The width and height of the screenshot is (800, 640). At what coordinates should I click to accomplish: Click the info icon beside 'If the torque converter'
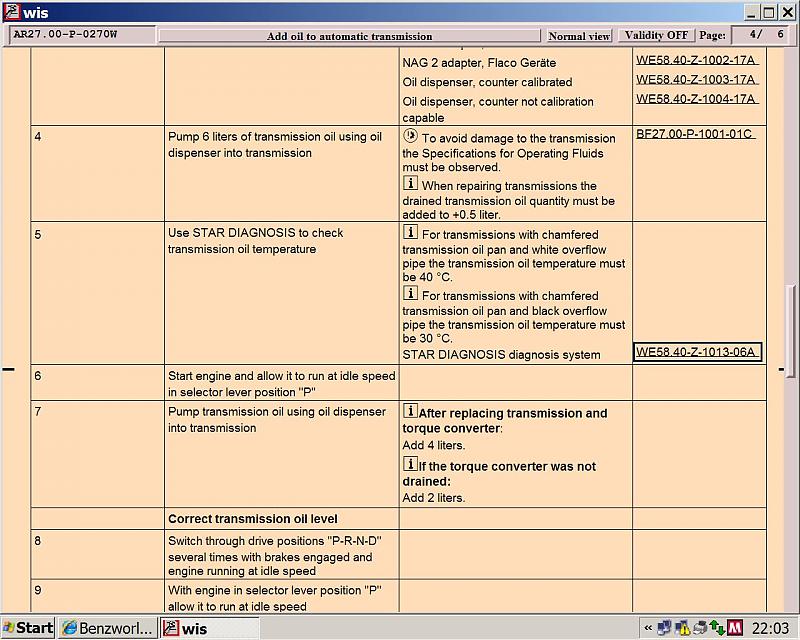(410, 463)
